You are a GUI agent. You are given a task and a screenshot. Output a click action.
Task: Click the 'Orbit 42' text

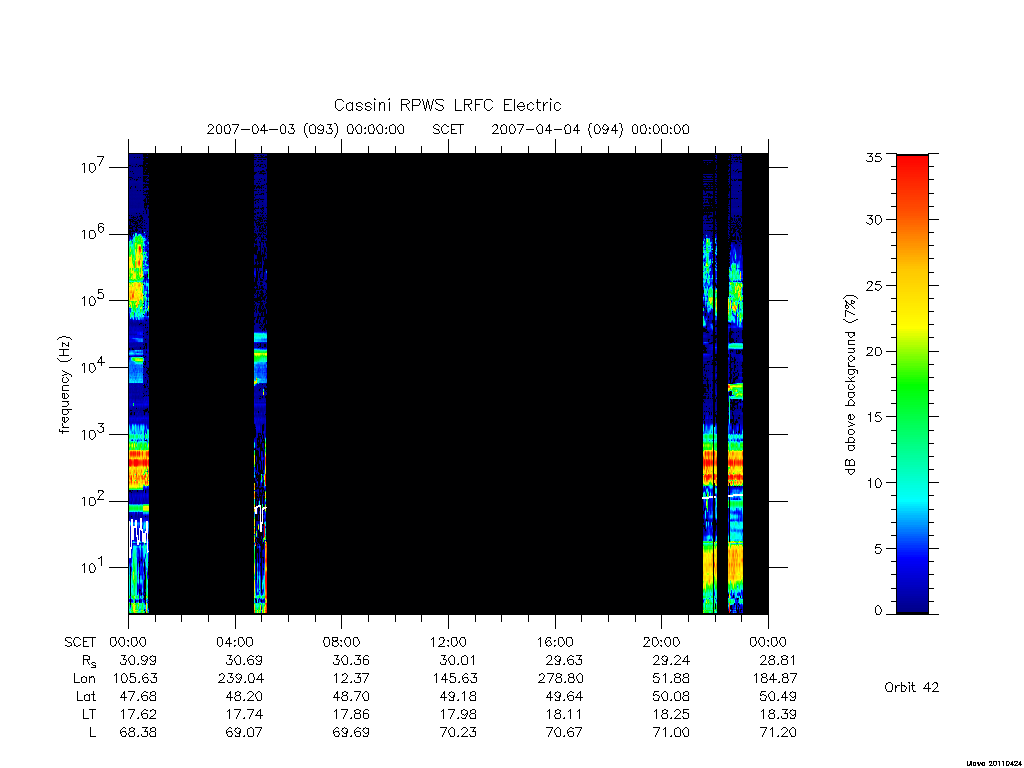tap(912, 687)
